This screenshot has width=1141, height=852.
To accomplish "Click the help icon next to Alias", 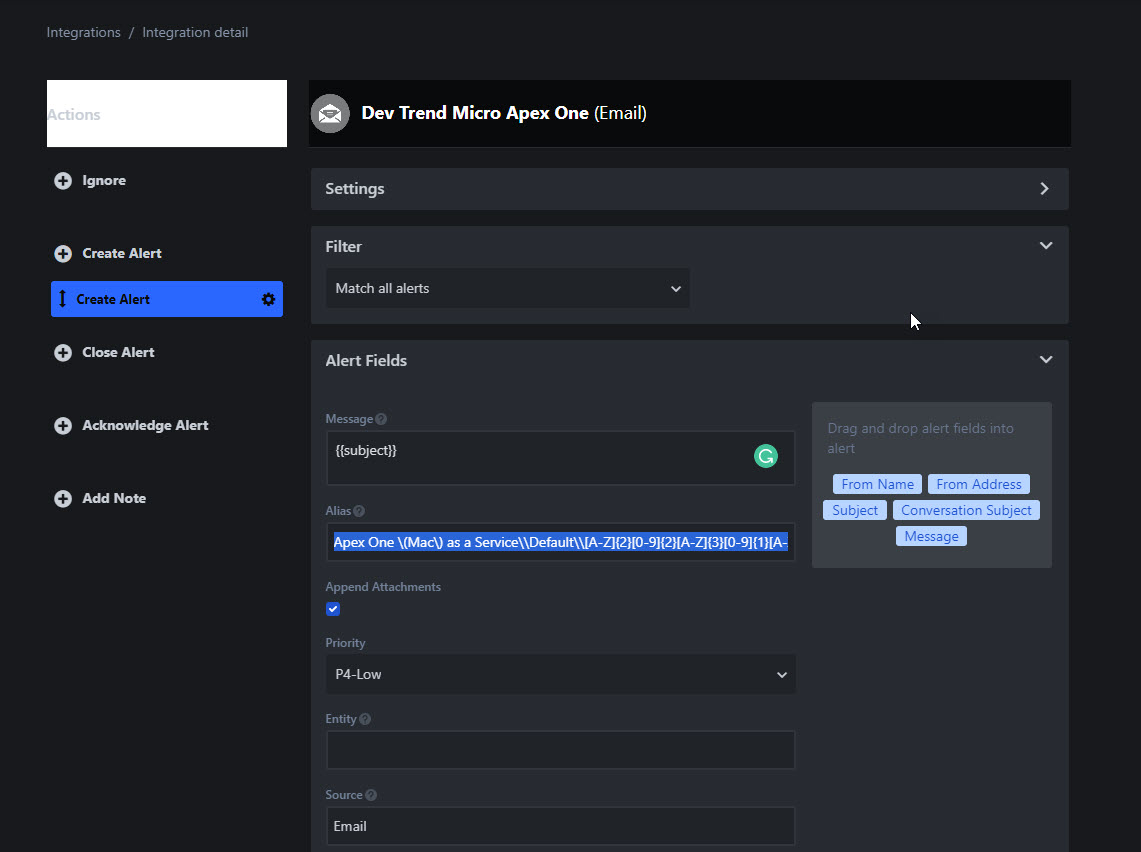I will click(x=359, y=511).
